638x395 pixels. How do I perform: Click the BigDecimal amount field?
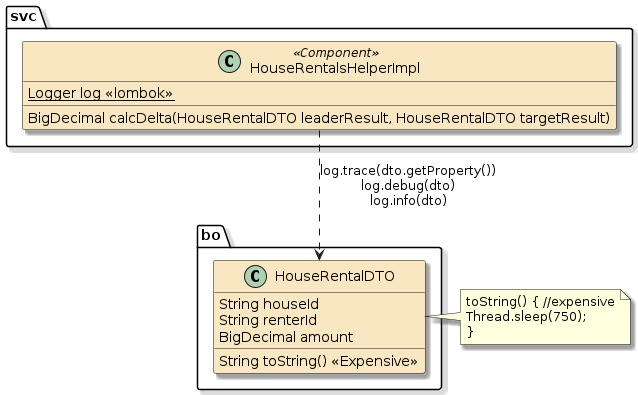286,337
